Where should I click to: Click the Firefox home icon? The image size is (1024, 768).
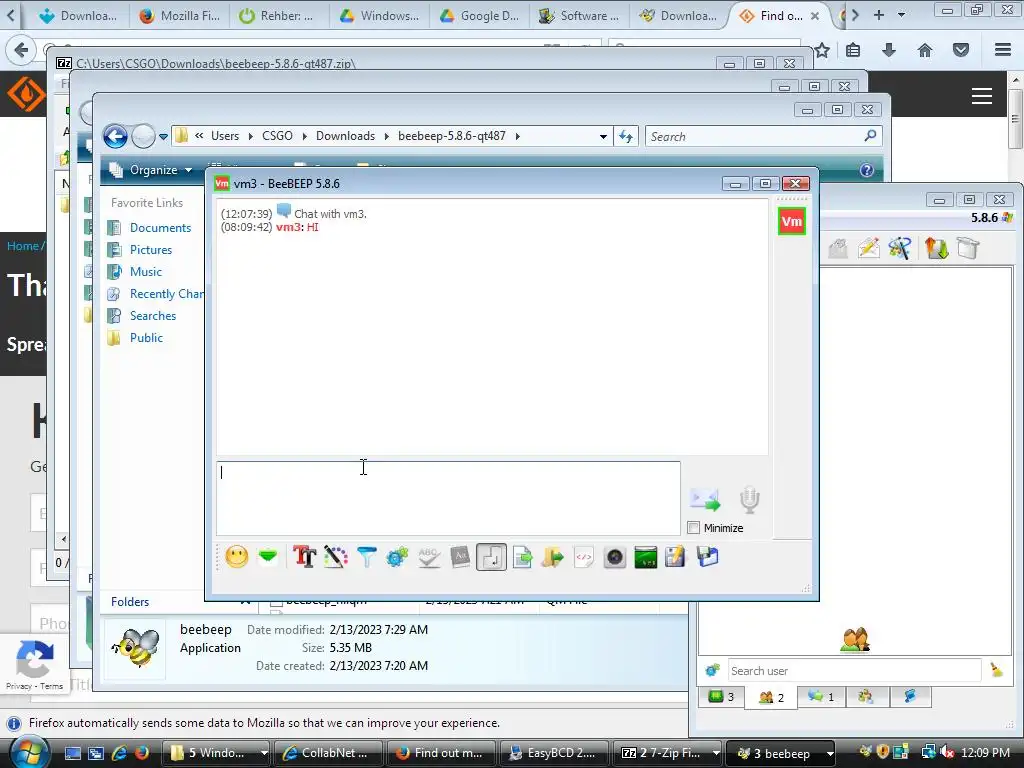point(925,50)
